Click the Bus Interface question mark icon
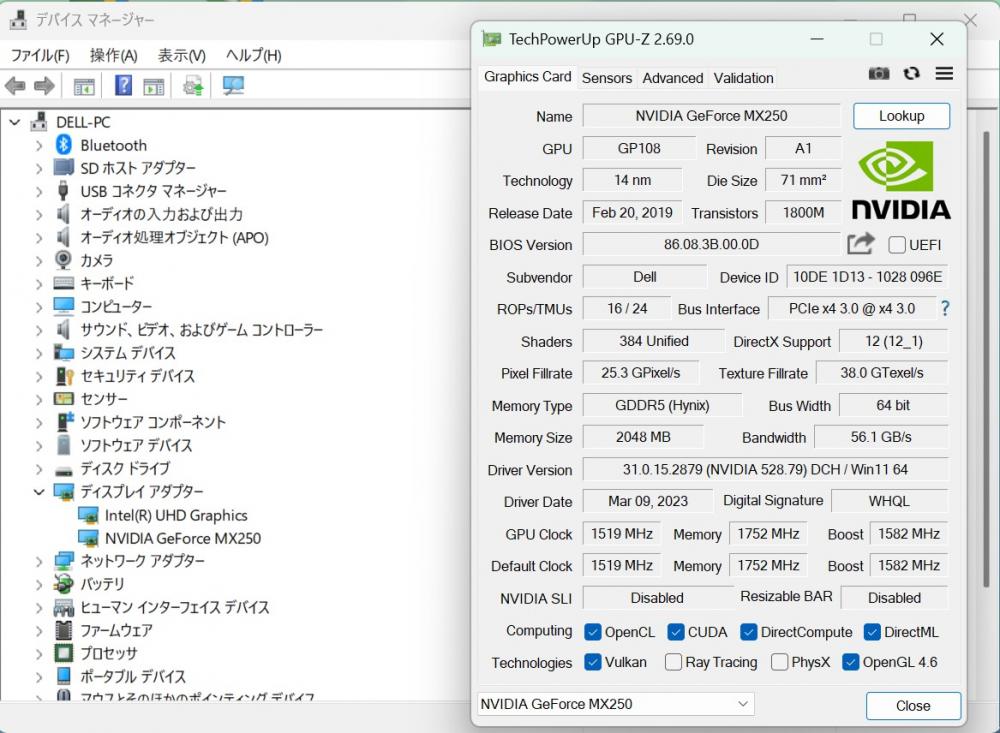The image size is (1000, 733). [x=944, y=308]
